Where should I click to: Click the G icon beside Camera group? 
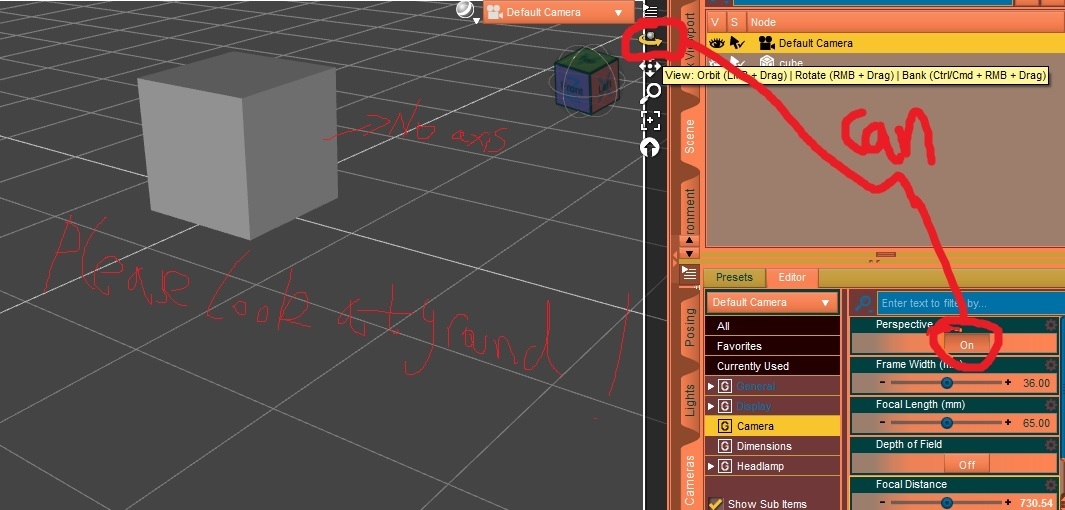click(x=725, y=426)
